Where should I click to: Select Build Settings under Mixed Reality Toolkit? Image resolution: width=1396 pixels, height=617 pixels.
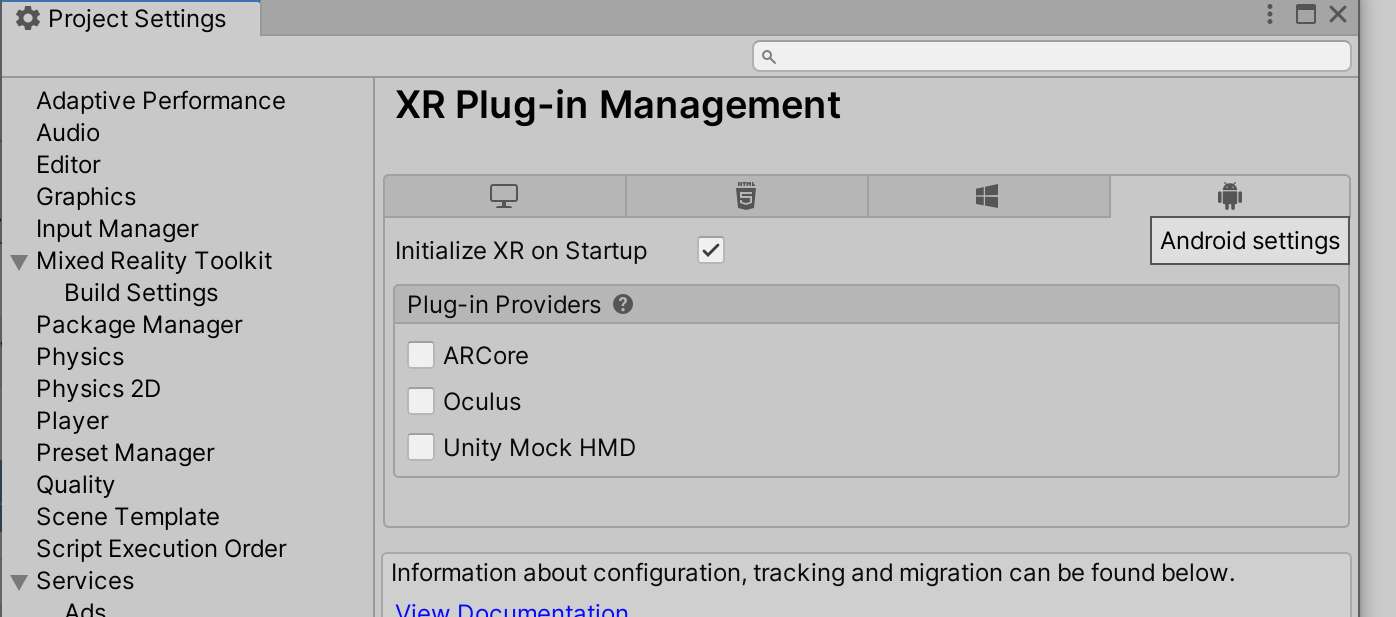pos(141,292)
